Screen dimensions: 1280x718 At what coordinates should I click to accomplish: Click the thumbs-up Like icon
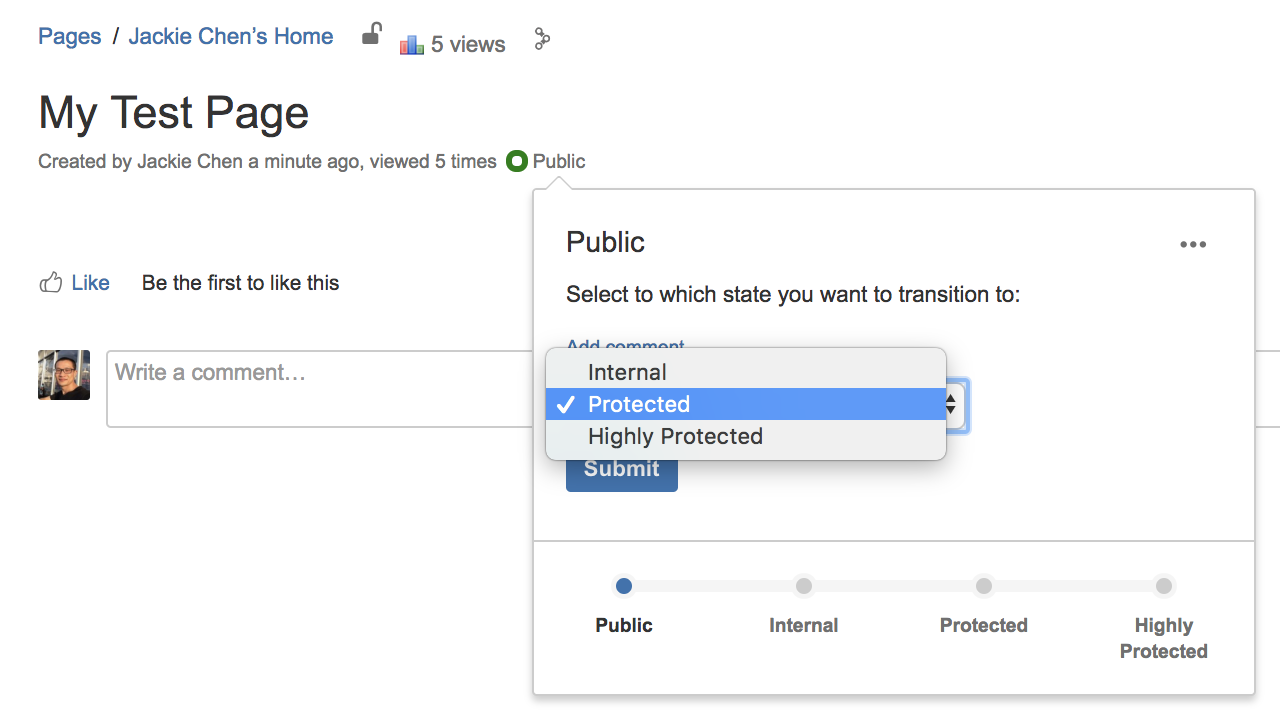(50, 283)
